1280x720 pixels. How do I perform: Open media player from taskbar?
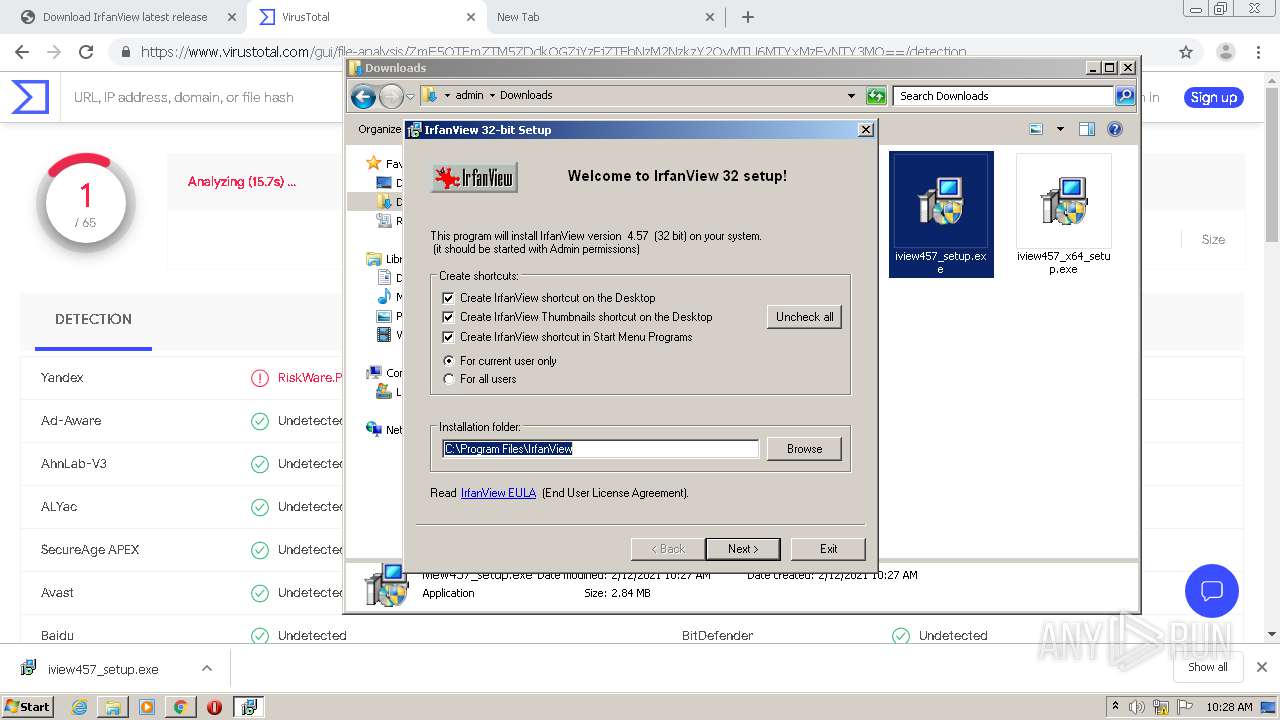(x=147, y=707)
